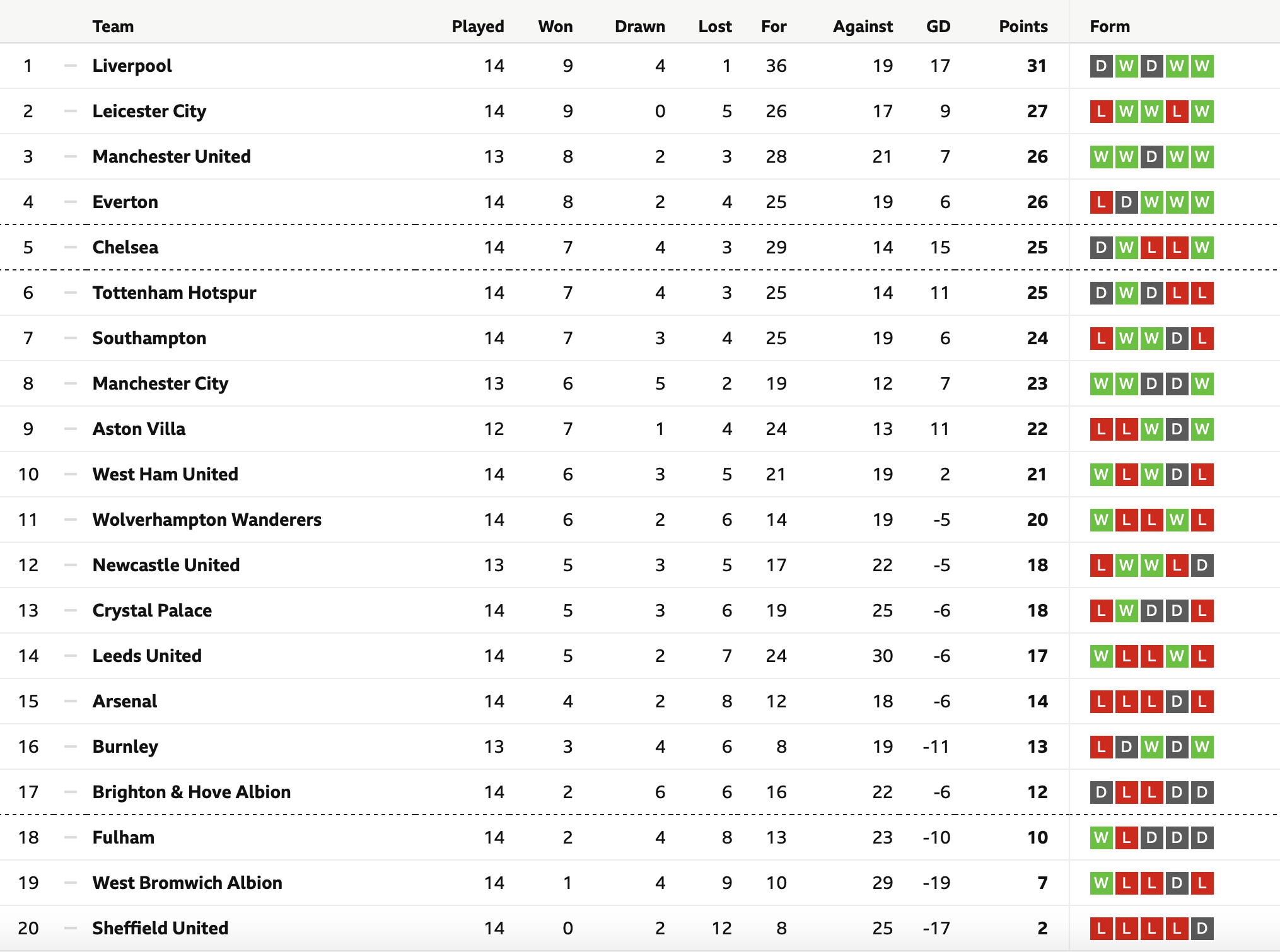
Task: Click the movement dash icon beside Liverpool
Action: click(71, 66)
